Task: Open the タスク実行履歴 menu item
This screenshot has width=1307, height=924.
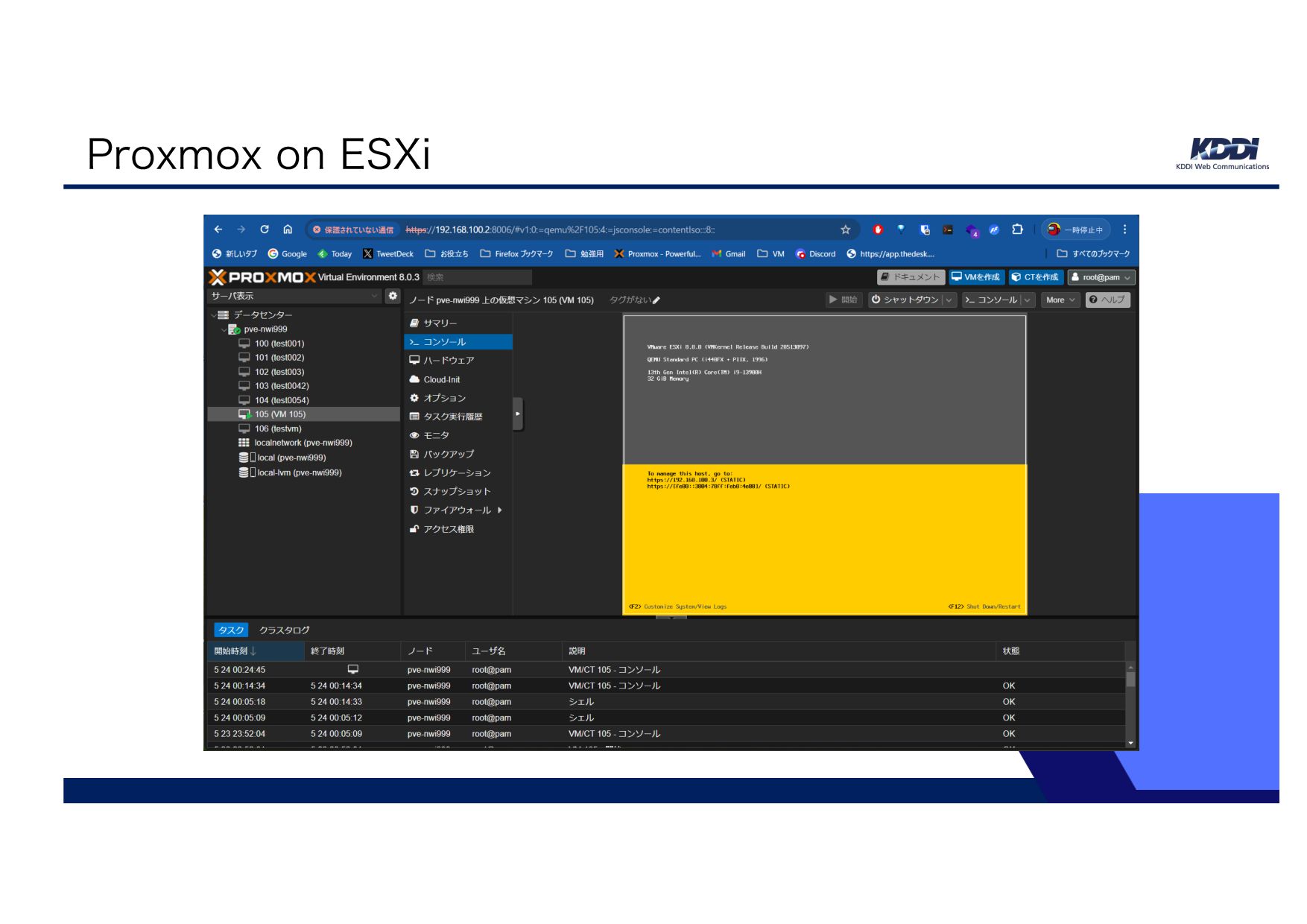Action: 458,417
